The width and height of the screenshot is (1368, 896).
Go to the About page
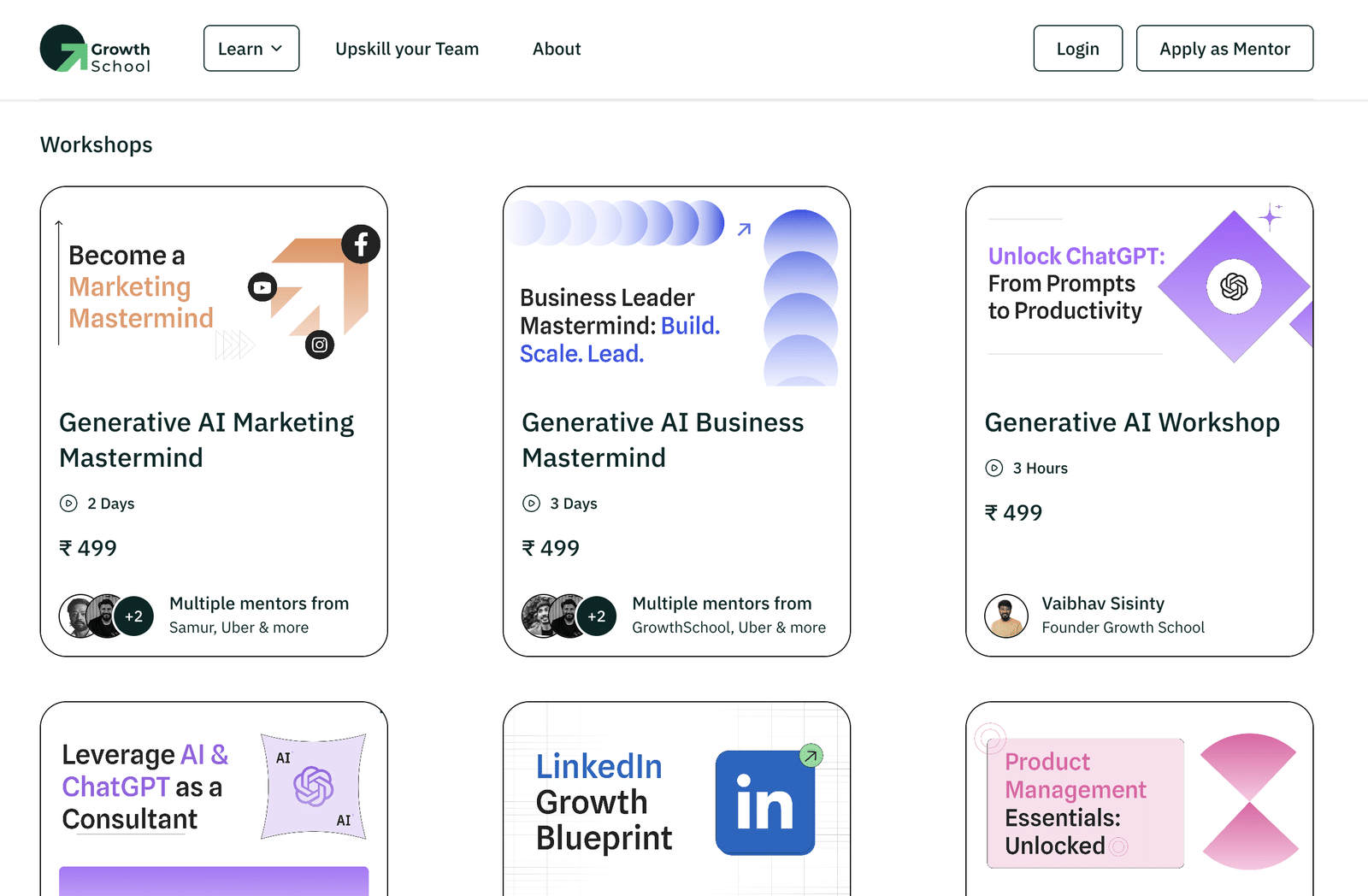click(x=557, y=49)
